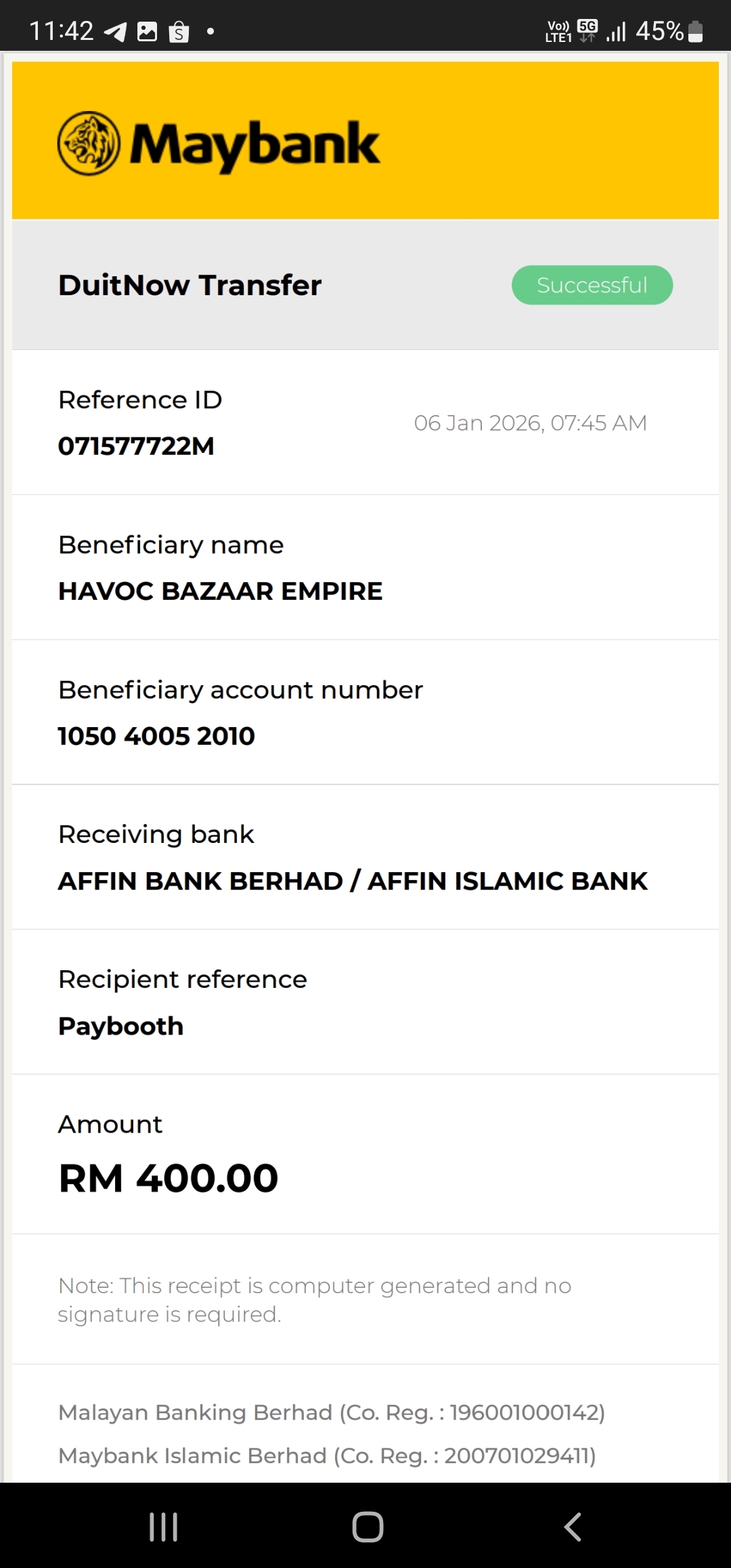Tap the green Successful status badge
731x1568 pixels.
[x=592, y=285]
